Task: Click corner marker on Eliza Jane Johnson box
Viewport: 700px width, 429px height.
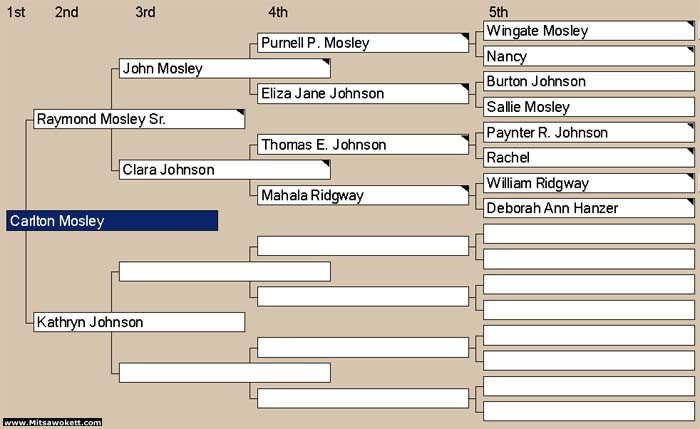Action: pyautogui.click(x=465, y=87)
